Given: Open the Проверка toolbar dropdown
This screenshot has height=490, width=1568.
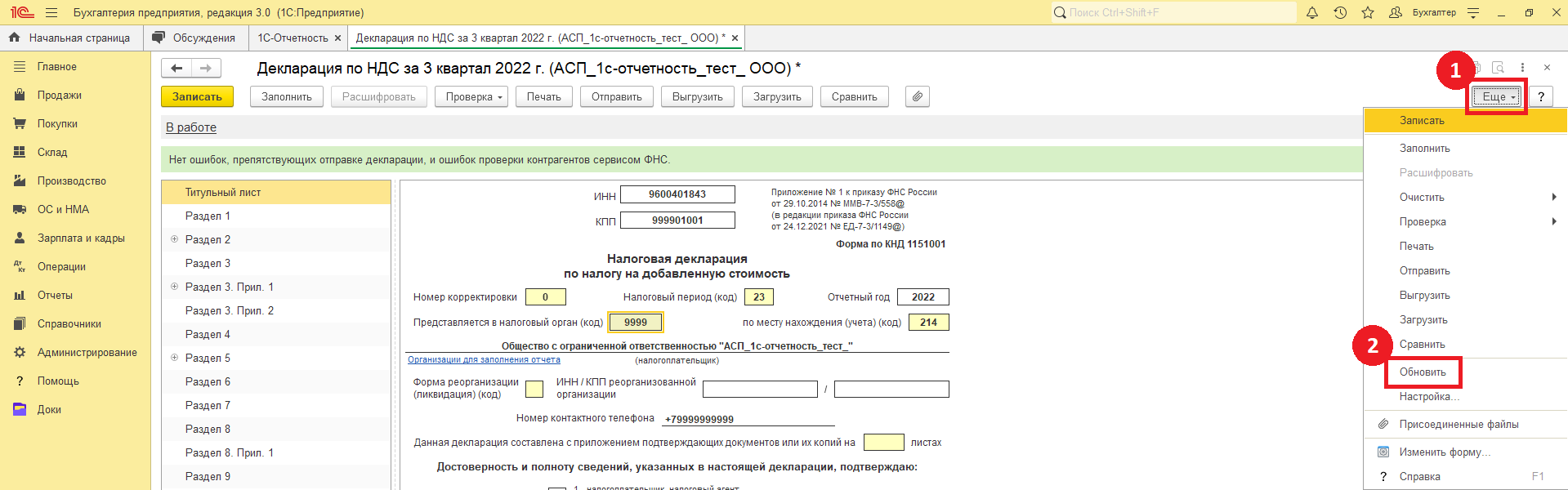Looking at the screenshot, I should tap(471, 96).
